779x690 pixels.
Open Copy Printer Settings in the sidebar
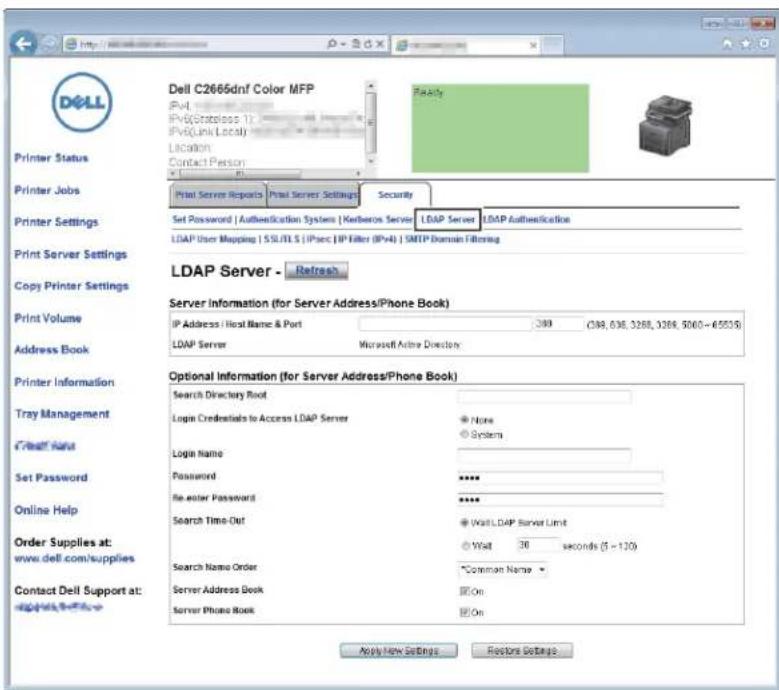pos(72,286)
